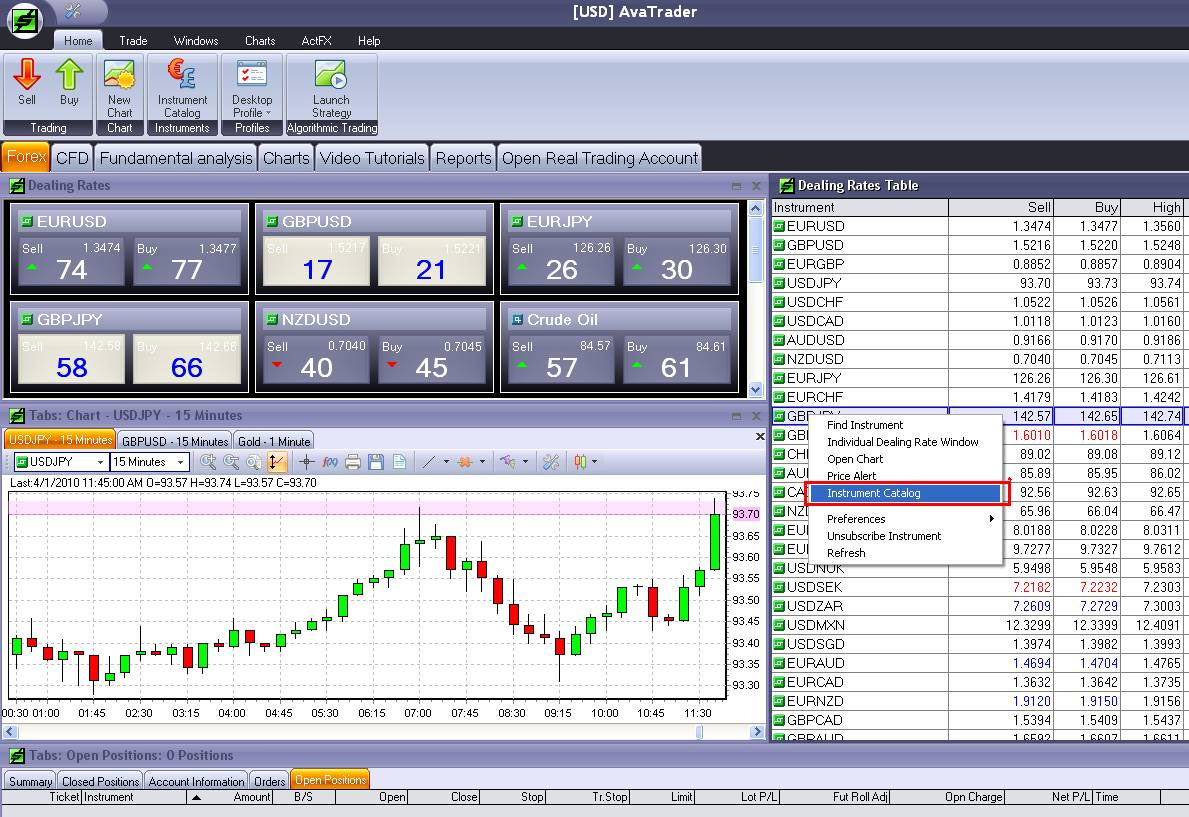Expand the shapes tool dropdown arrow
This screenshot has height=817, width=1189.
(x=525, y=461)
